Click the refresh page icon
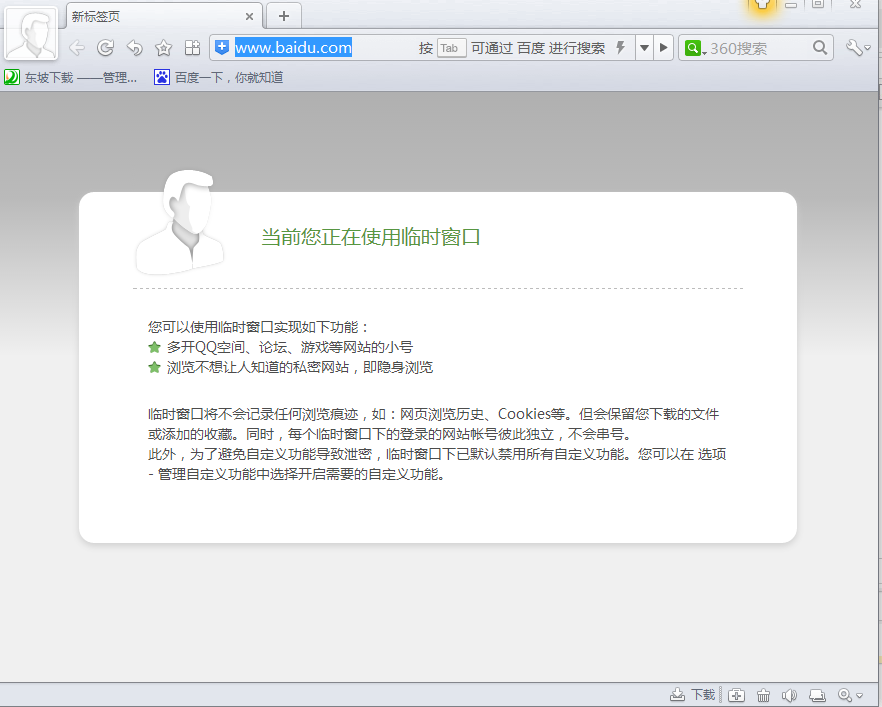The image size is (882, 707). coord(105,48)
